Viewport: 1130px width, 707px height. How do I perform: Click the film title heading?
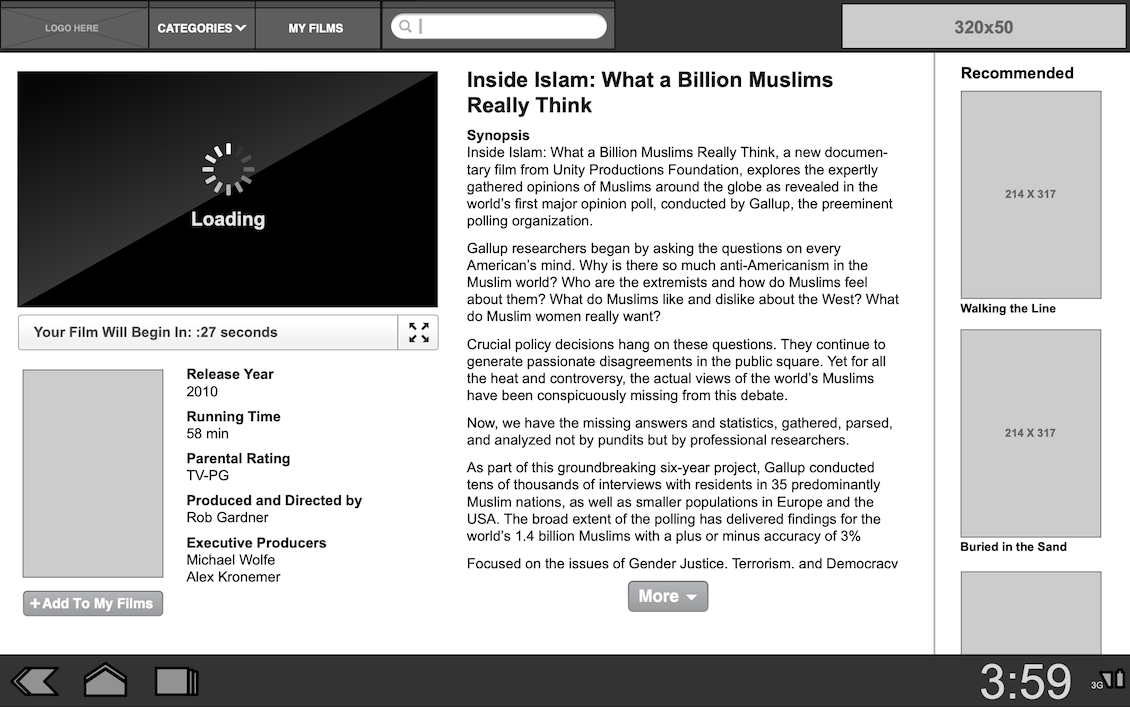pos(650,92)
